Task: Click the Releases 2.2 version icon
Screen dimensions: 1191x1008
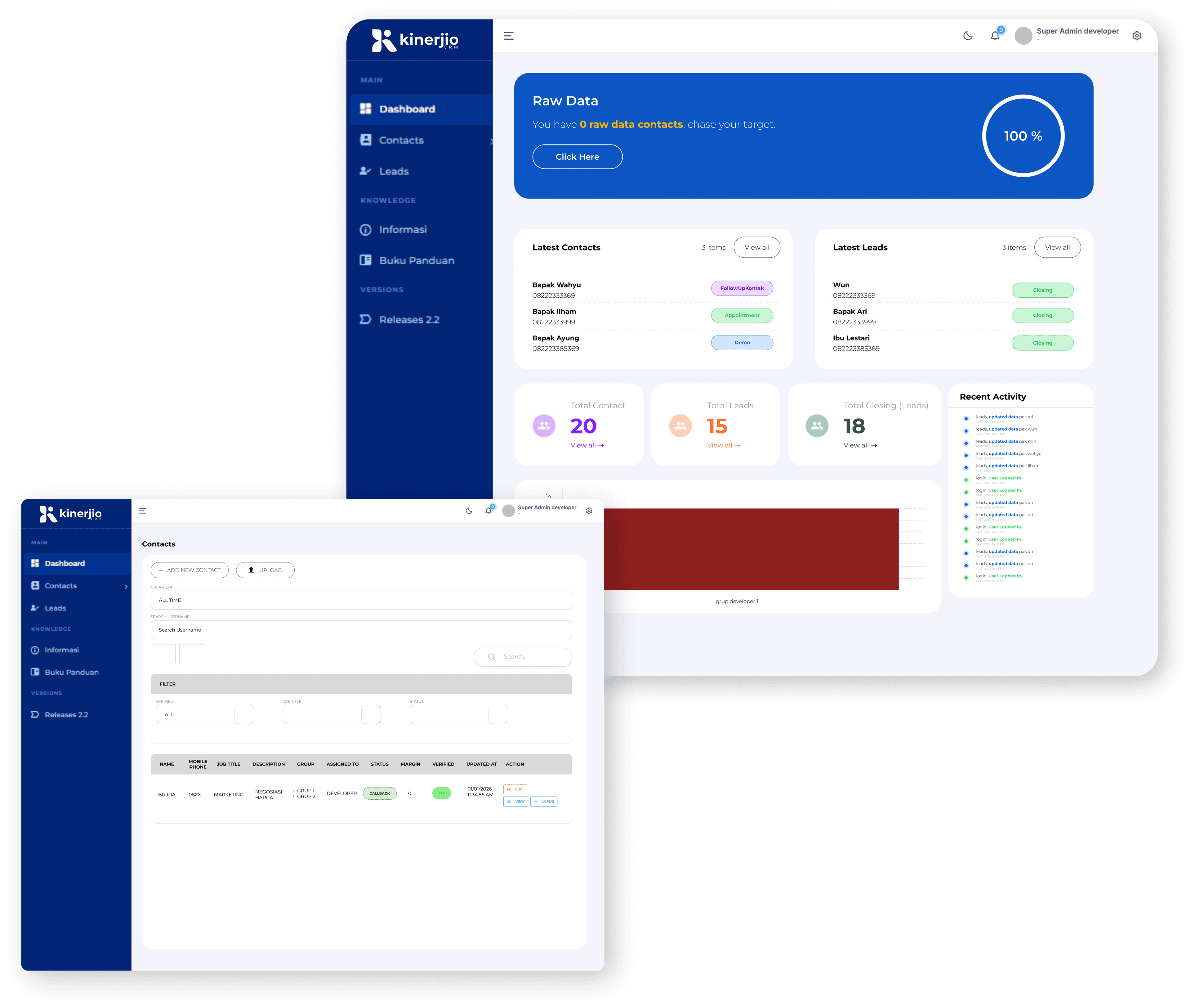Action: (x=366, y=319)
